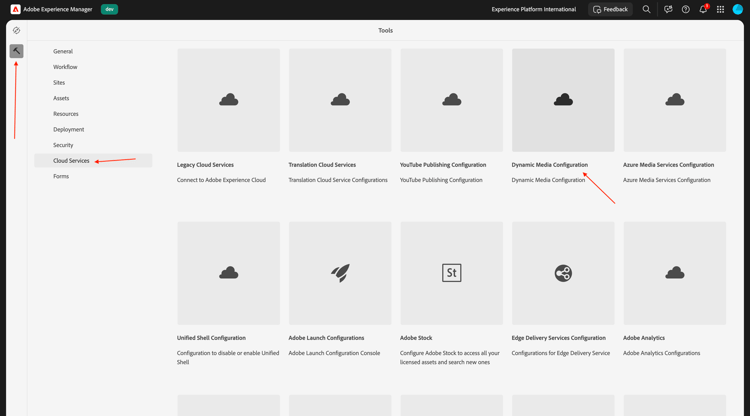The image size is (750, 416).
Task: Click the Adobe Analytics title link
Action: click(644, 338)
